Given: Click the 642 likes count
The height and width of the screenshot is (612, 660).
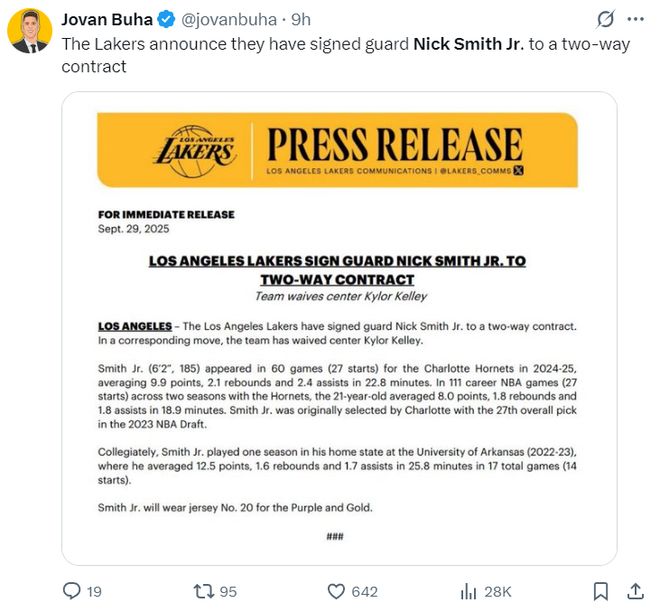Looking at the screenshot, I should [x=365, y=592].
